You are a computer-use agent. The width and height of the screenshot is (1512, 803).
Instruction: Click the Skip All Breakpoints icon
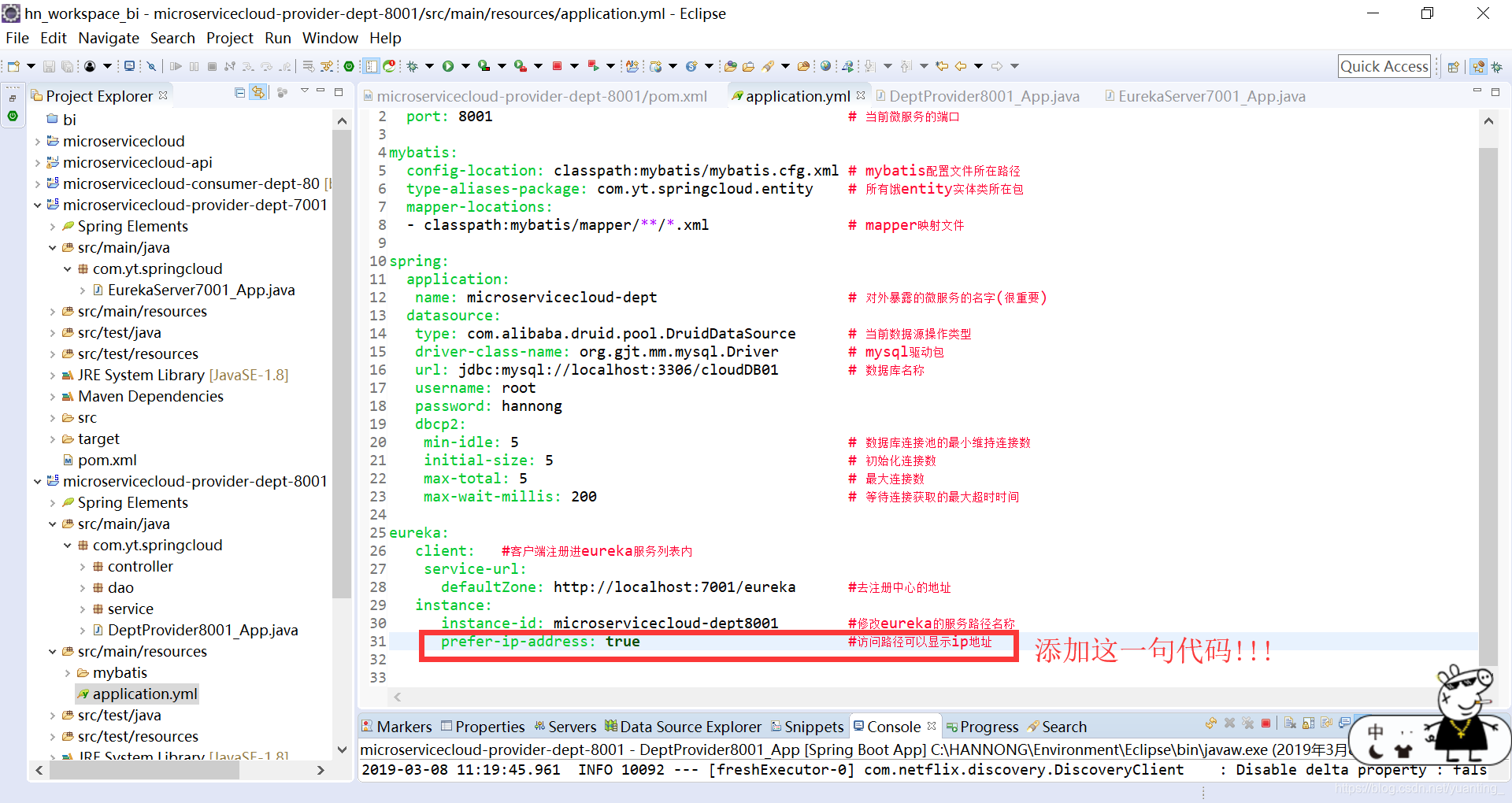coord(151,66)
